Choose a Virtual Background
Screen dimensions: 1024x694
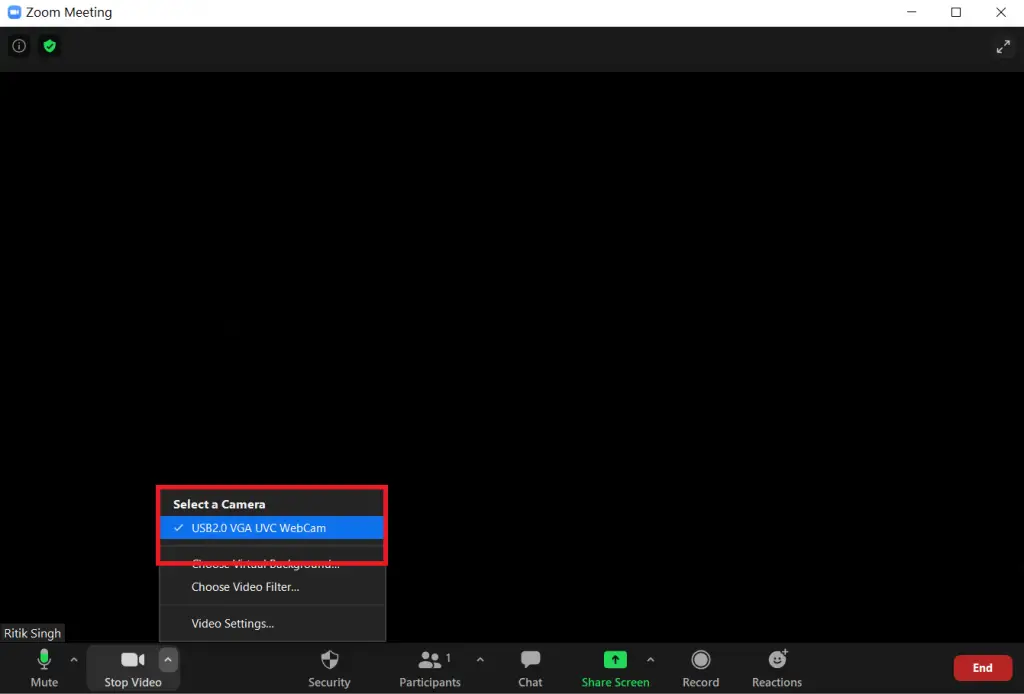265,563
